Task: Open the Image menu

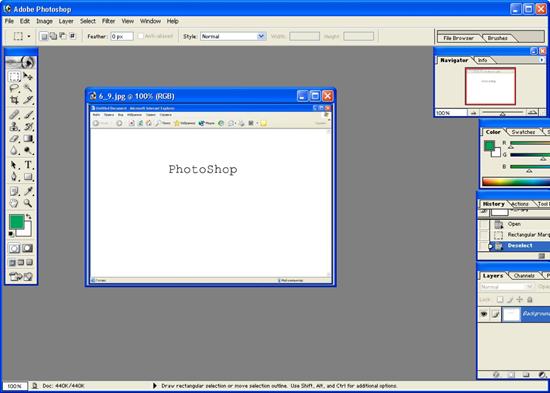Action: (44, 21)
